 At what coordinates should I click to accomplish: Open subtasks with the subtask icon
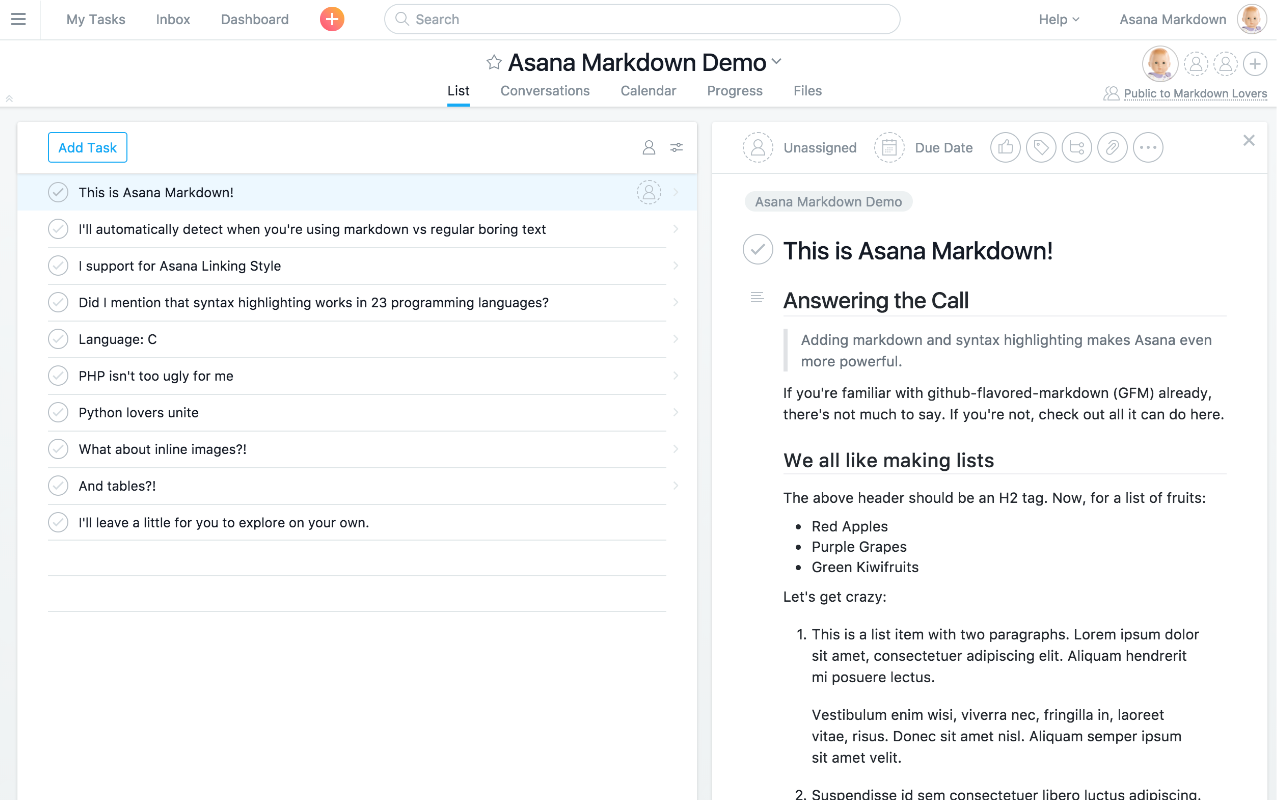point(1076,147)
